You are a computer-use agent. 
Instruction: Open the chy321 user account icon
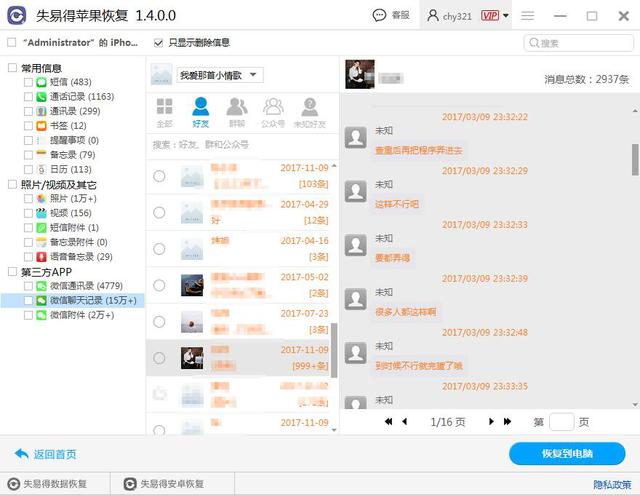click(x=433, y=16)
